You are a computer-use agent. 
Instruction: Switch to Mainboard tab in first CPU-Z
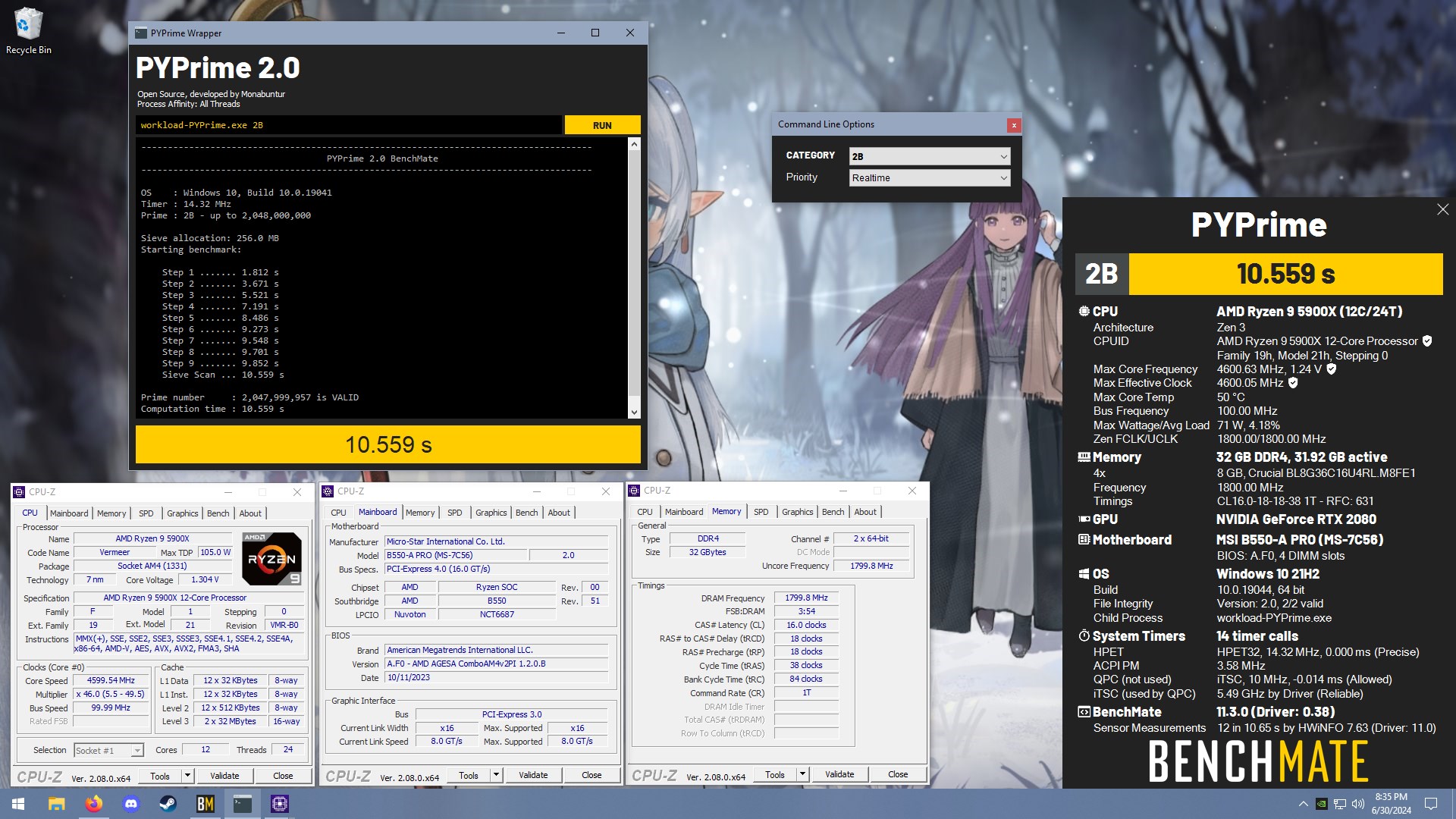[x=69, y=513]
